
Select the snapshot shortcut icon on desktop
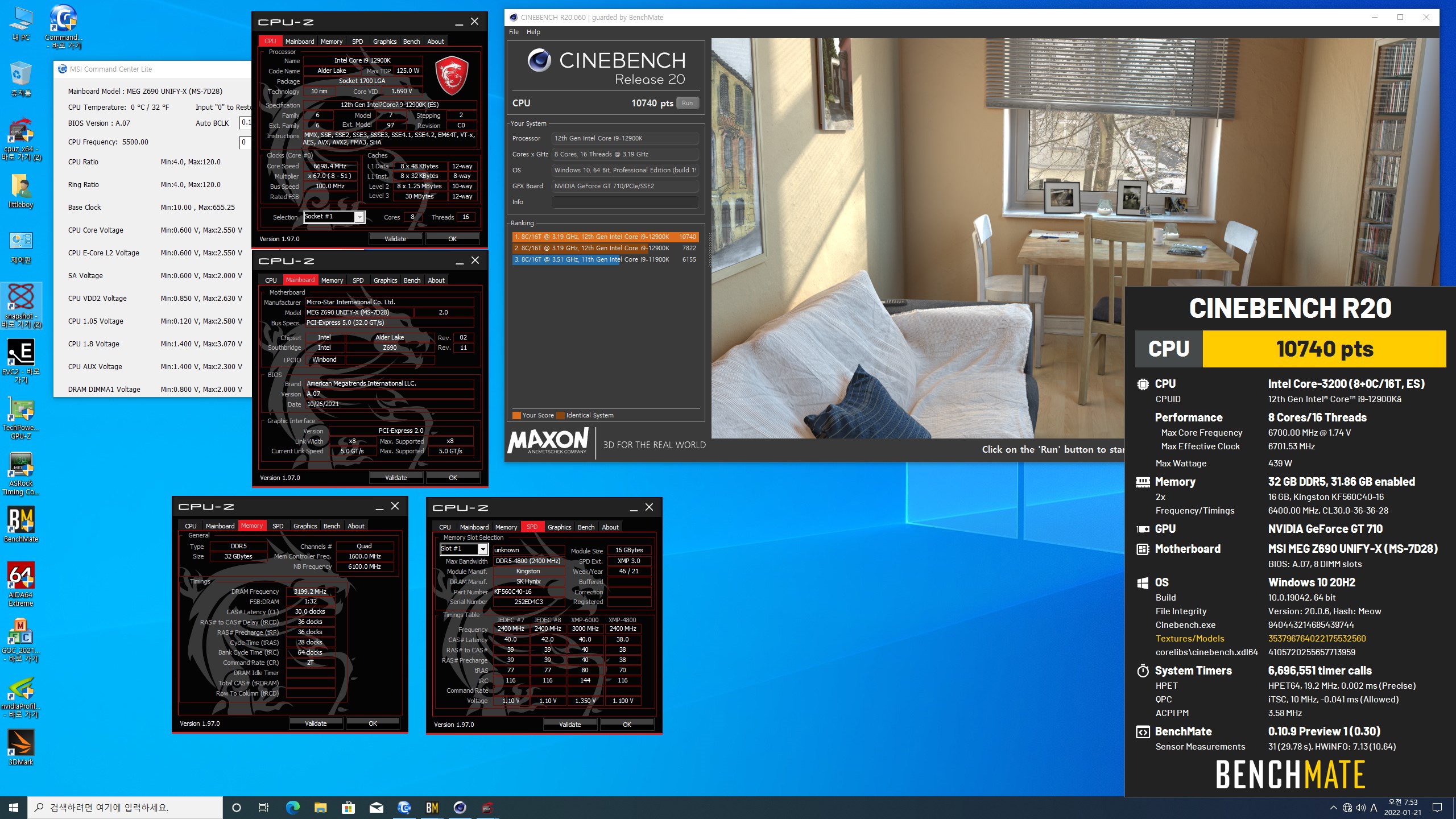click(21, 306)
